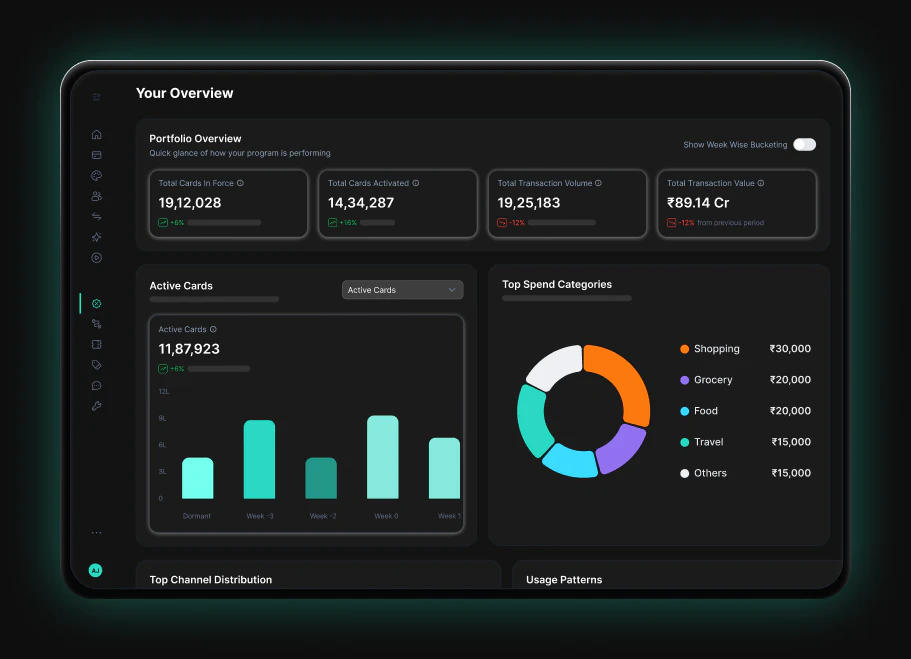This screenshot has height=659, width=911.
Task: Click the orange Shopping legend swatch
Action: (x=684, y=349)
